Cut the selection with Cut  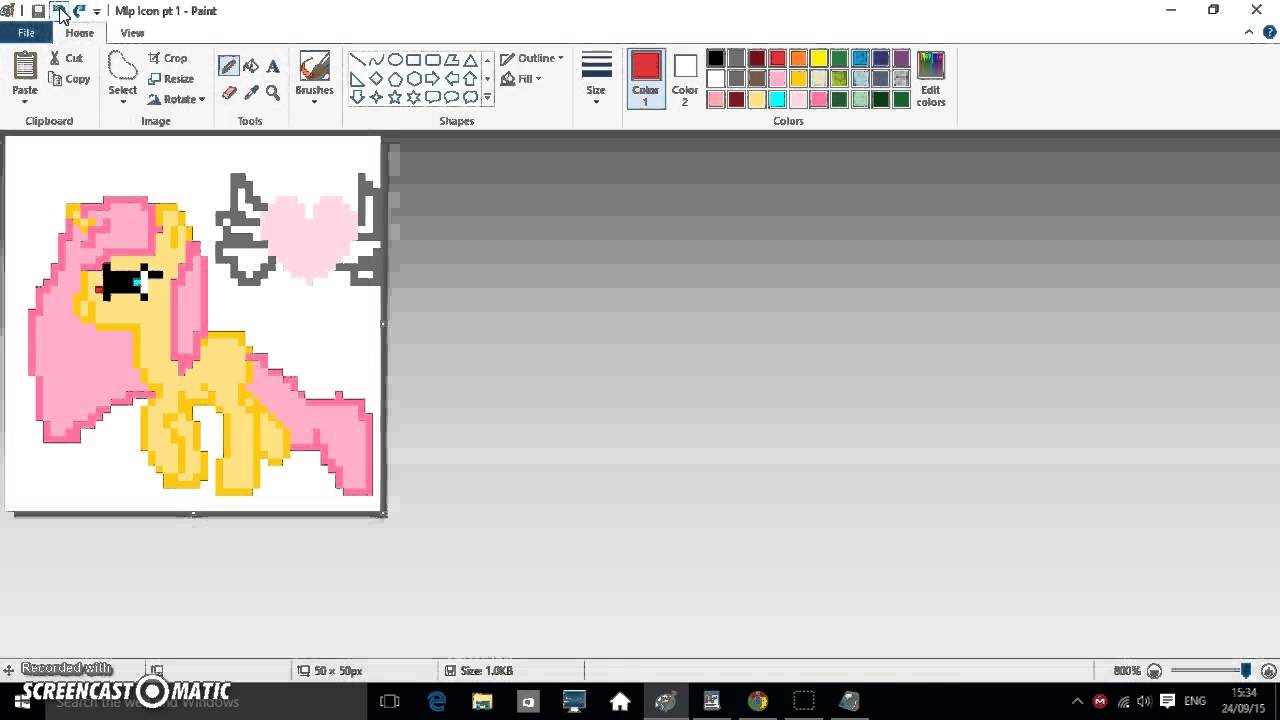(66, 58)
